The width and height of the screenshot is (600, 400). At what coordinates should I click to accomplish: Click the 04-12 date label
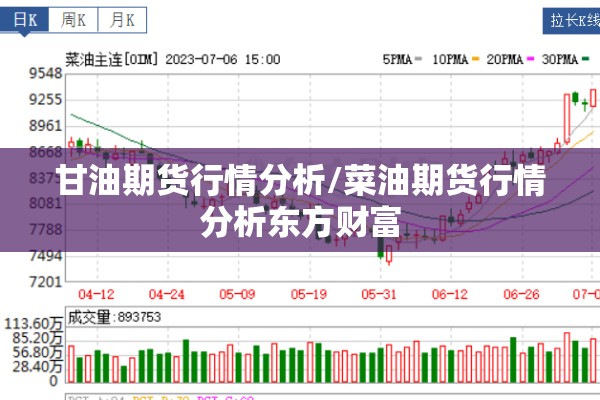(x=96, y=294)
